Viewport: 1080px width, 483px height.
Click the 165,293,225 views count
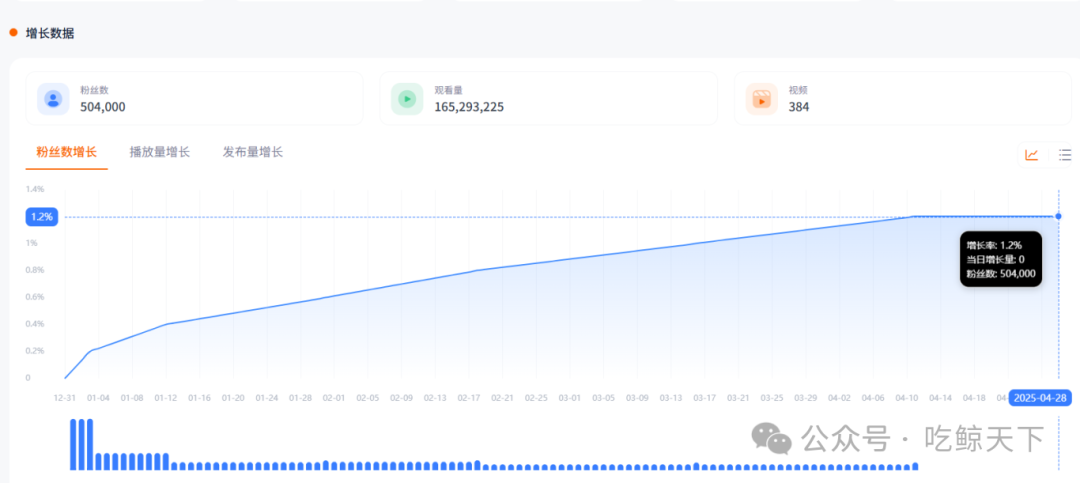[482, 107]
